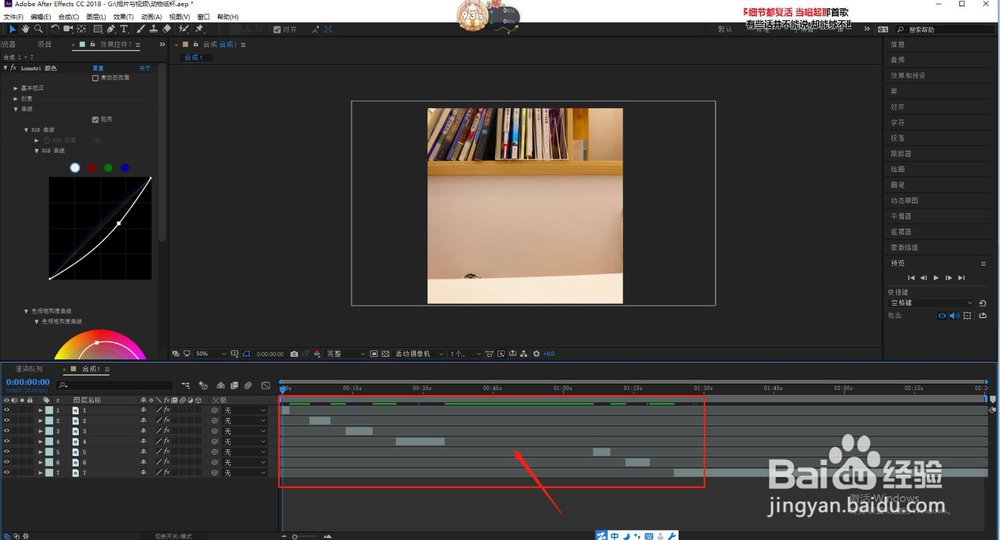
Task: Hide layer 5 with eye toggle
Action: (7, 452)
